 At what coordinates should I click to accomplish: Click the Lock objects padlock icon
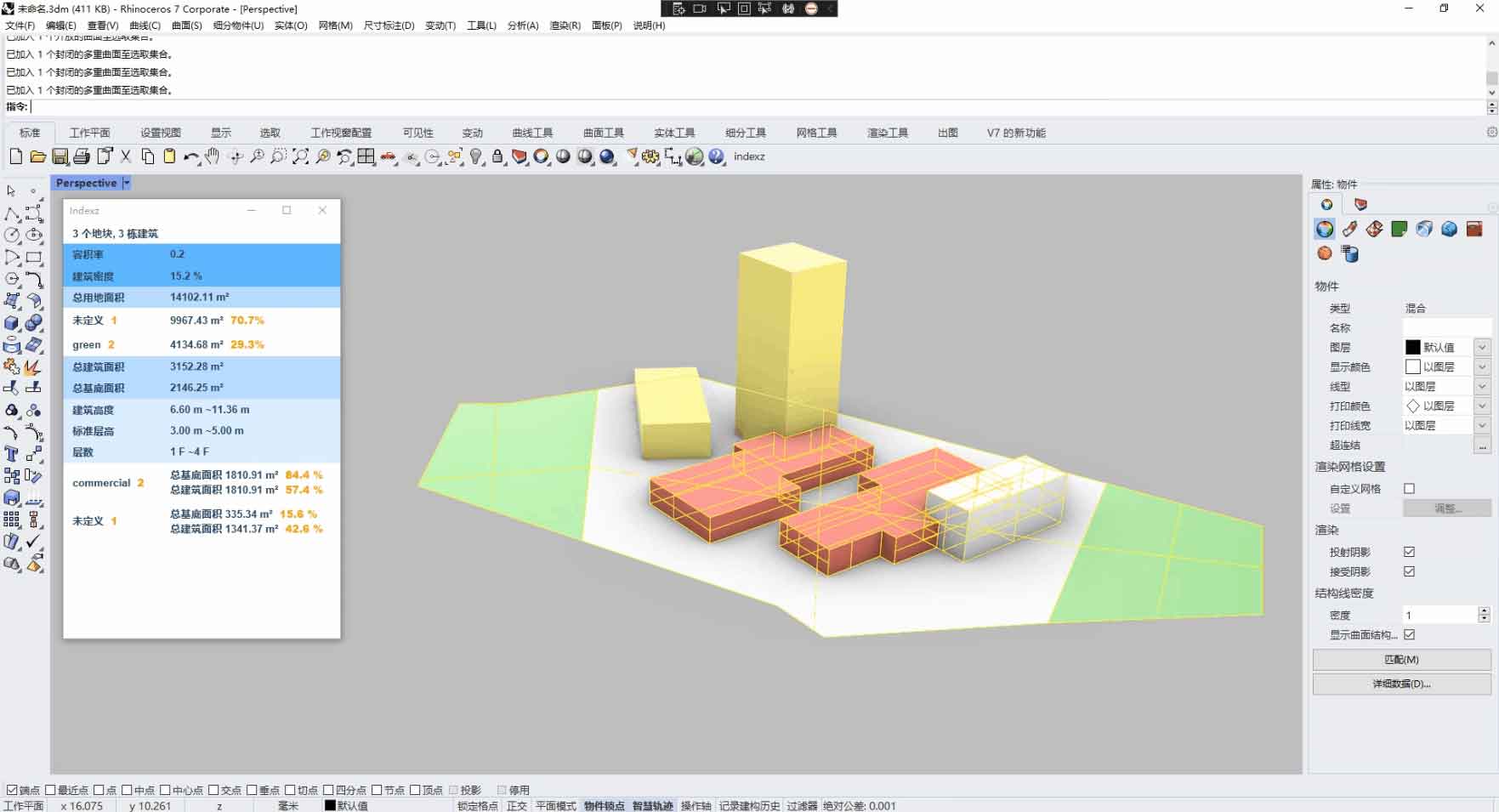(x=498, y=156)
